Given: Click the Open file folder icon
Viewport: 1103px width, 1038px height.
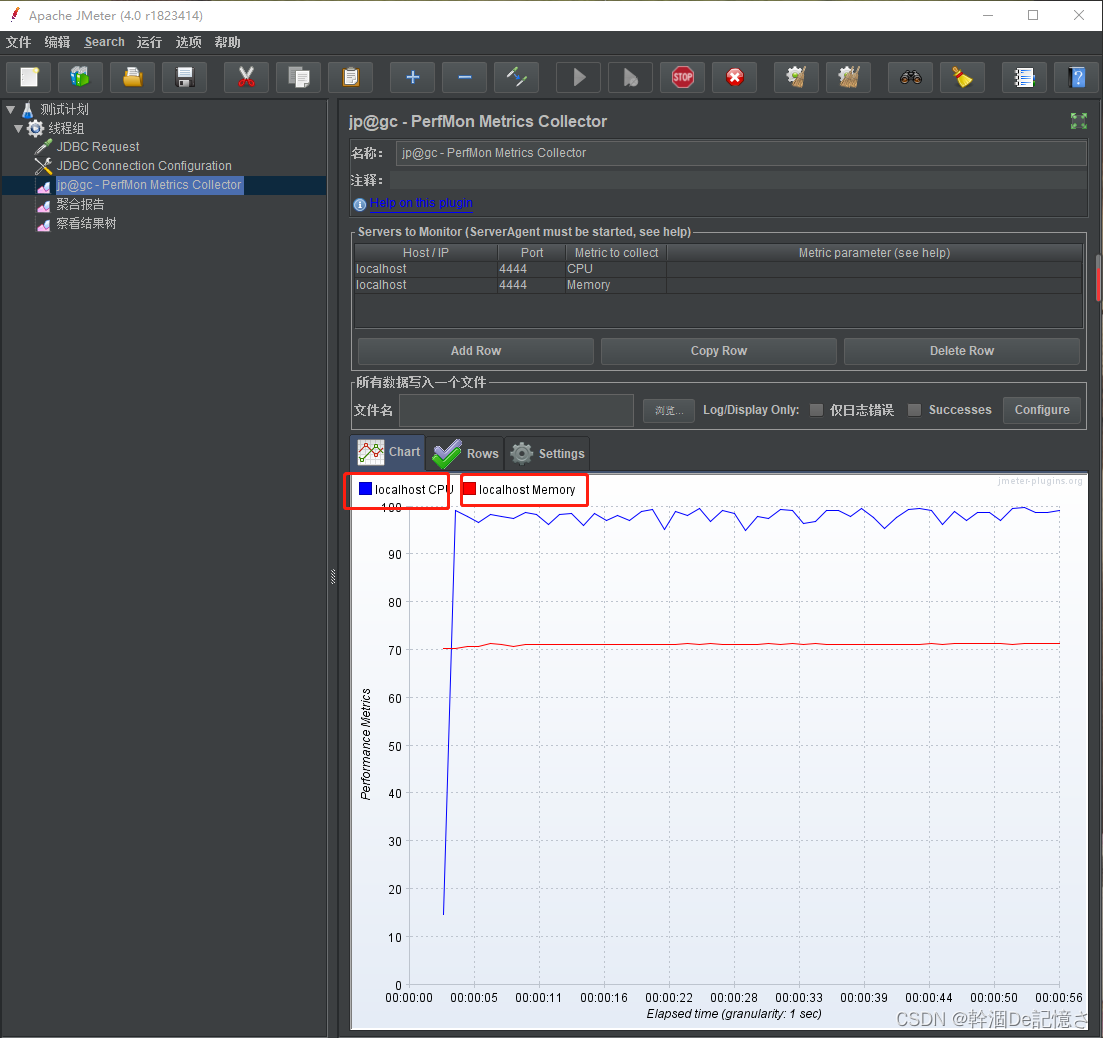Looking at the screenshot, I should [132, 77].
